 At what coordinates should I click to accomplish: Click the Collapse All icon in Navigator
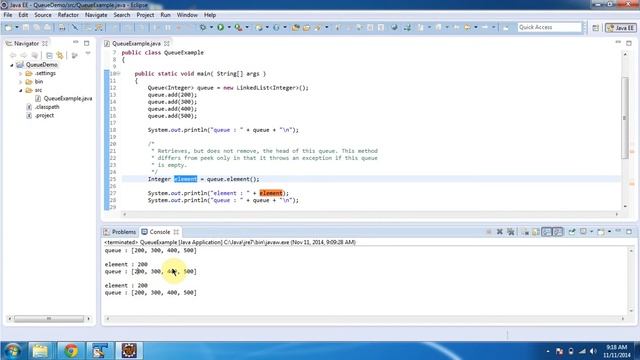tap(49, 55)
